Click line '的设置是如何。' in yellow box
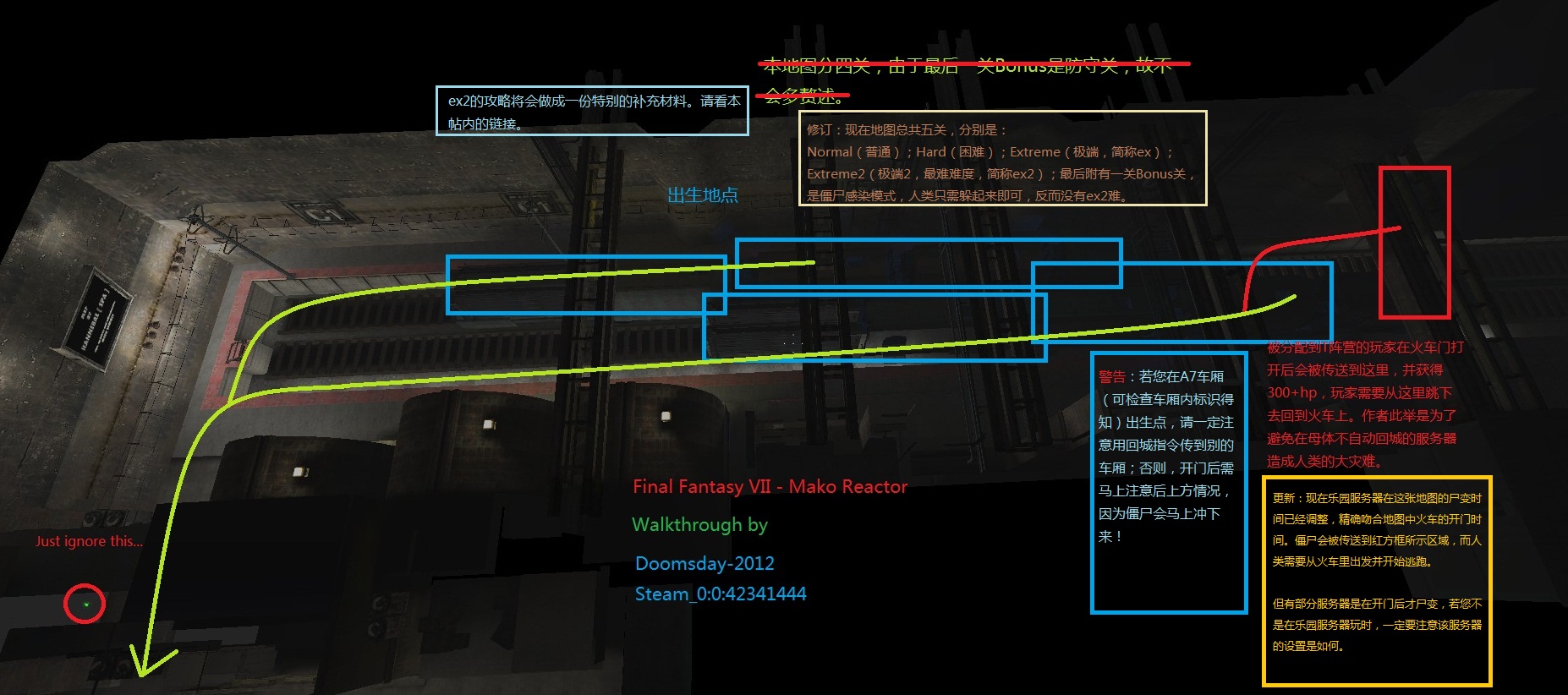The image size is (1568, 695). tap(1308, 646)
